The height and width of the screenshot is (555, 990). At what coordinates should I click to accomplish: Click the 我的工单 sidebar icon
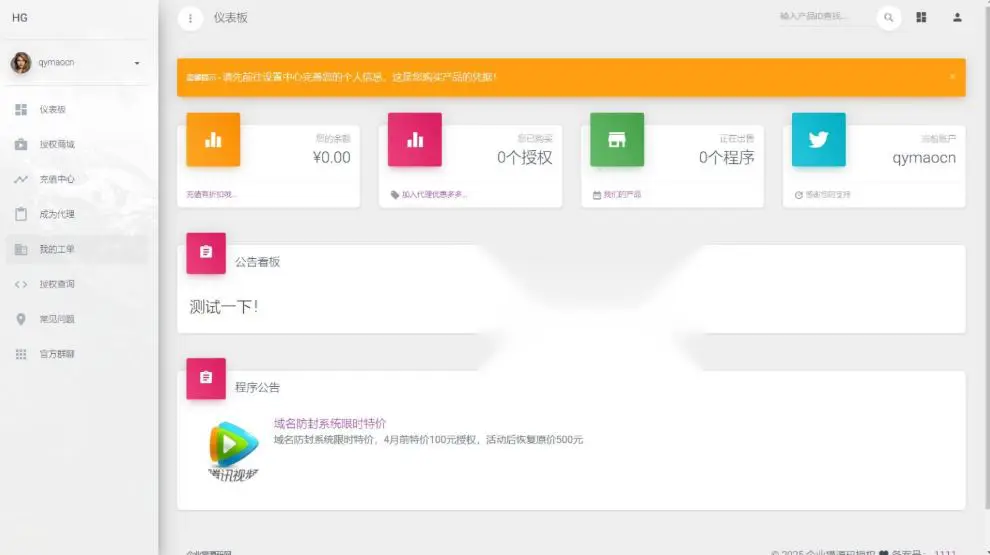21,249
